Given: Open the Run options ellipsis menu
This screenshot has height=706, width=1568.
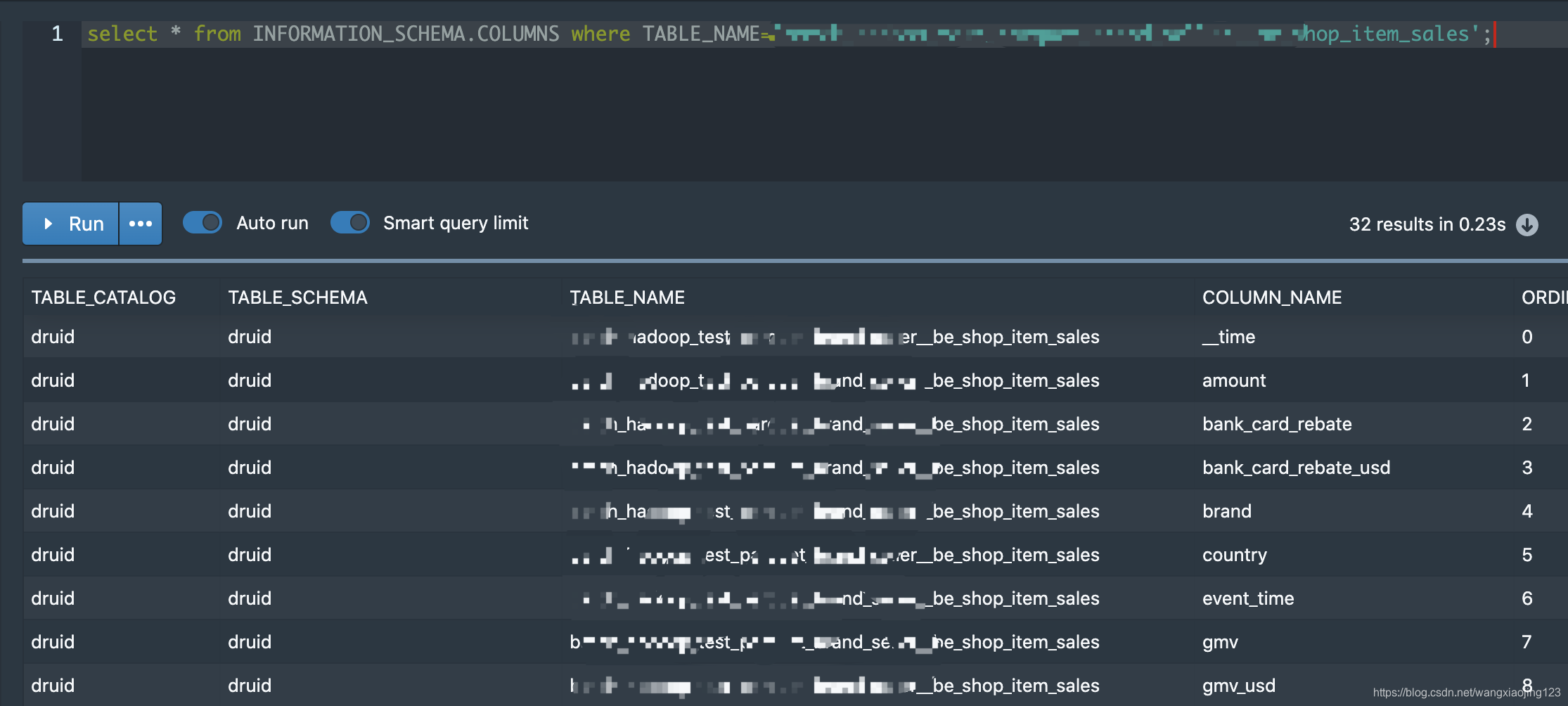Looking at the screenshot, I should coord(141,224).
